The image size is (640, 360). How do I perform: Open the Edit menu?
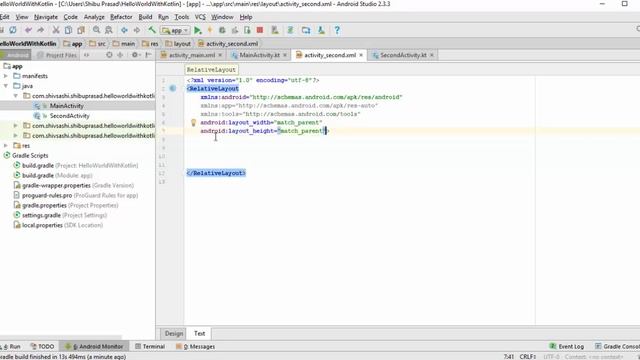[4, 17]
